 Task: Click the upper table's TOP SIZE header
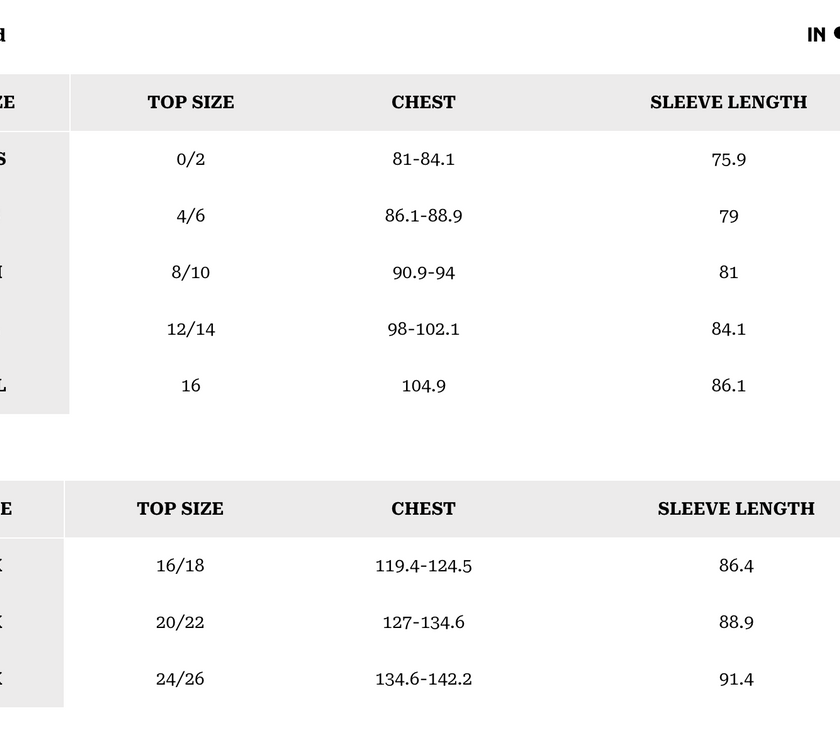191,102
